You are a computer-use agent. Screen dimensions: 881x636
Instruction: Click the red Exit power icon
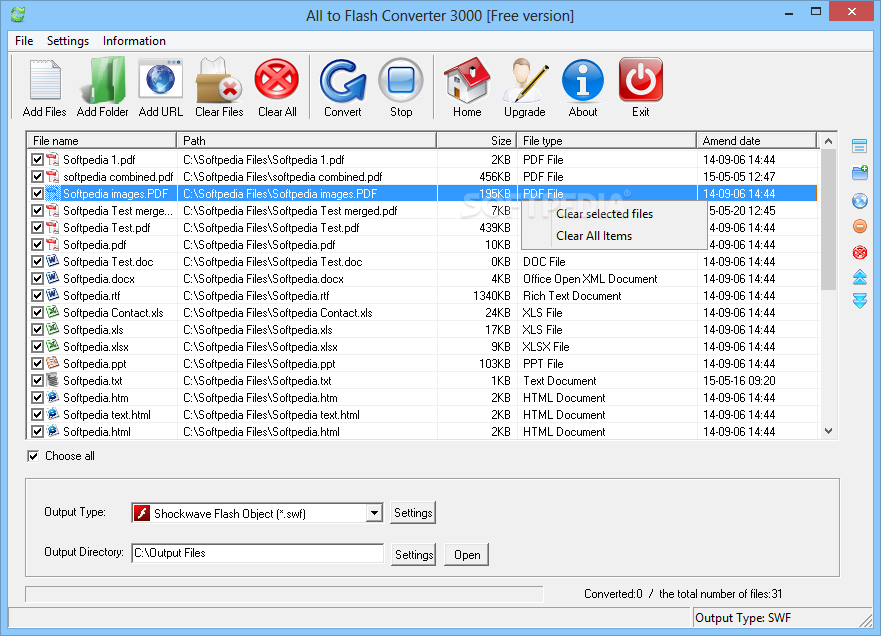641,80
